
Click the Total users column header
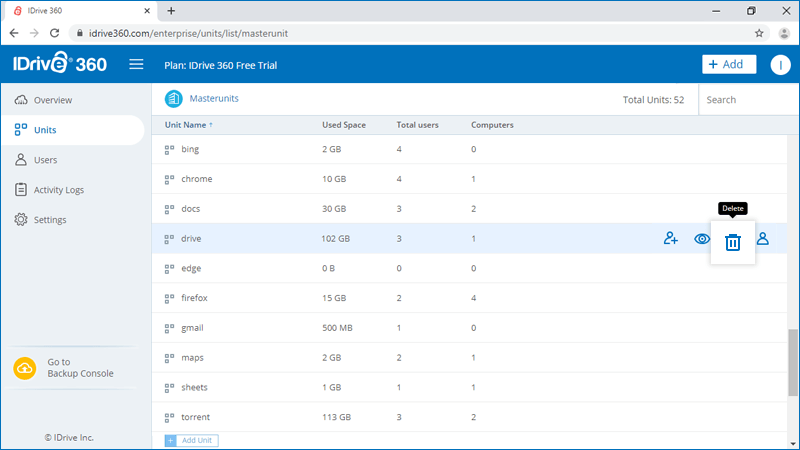coord(417,125)
